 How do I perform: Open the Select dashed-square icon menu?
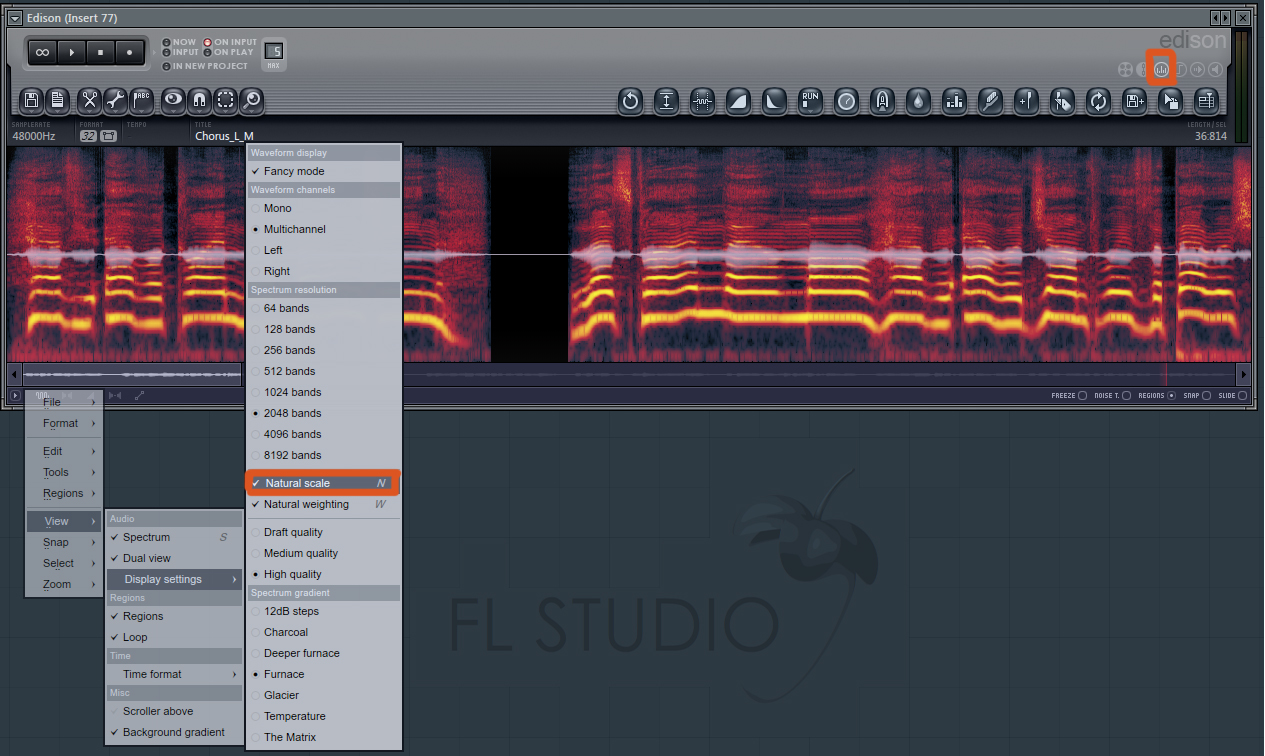[x=226, y=100]
